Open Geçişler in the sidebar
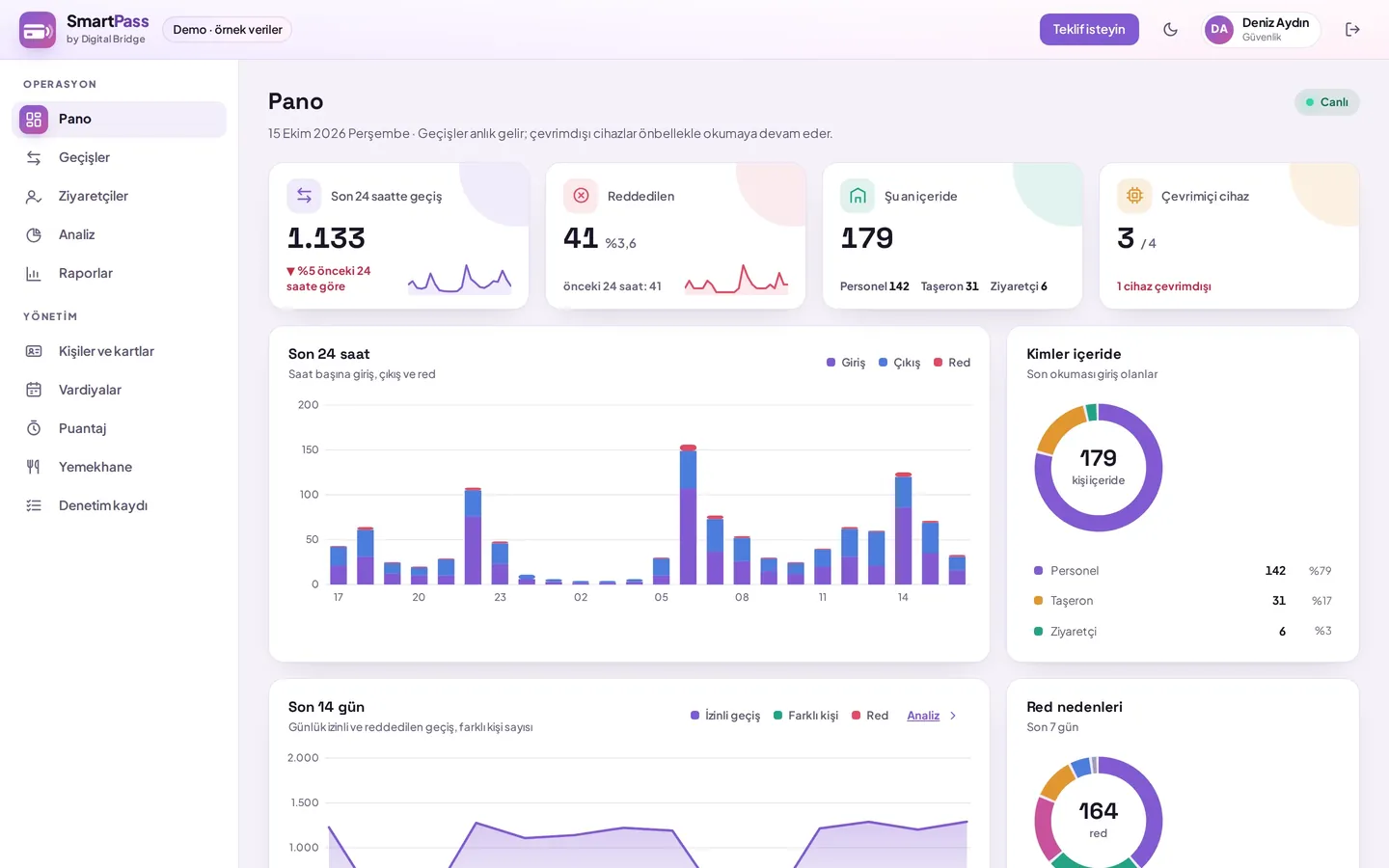 coord(120,158)
